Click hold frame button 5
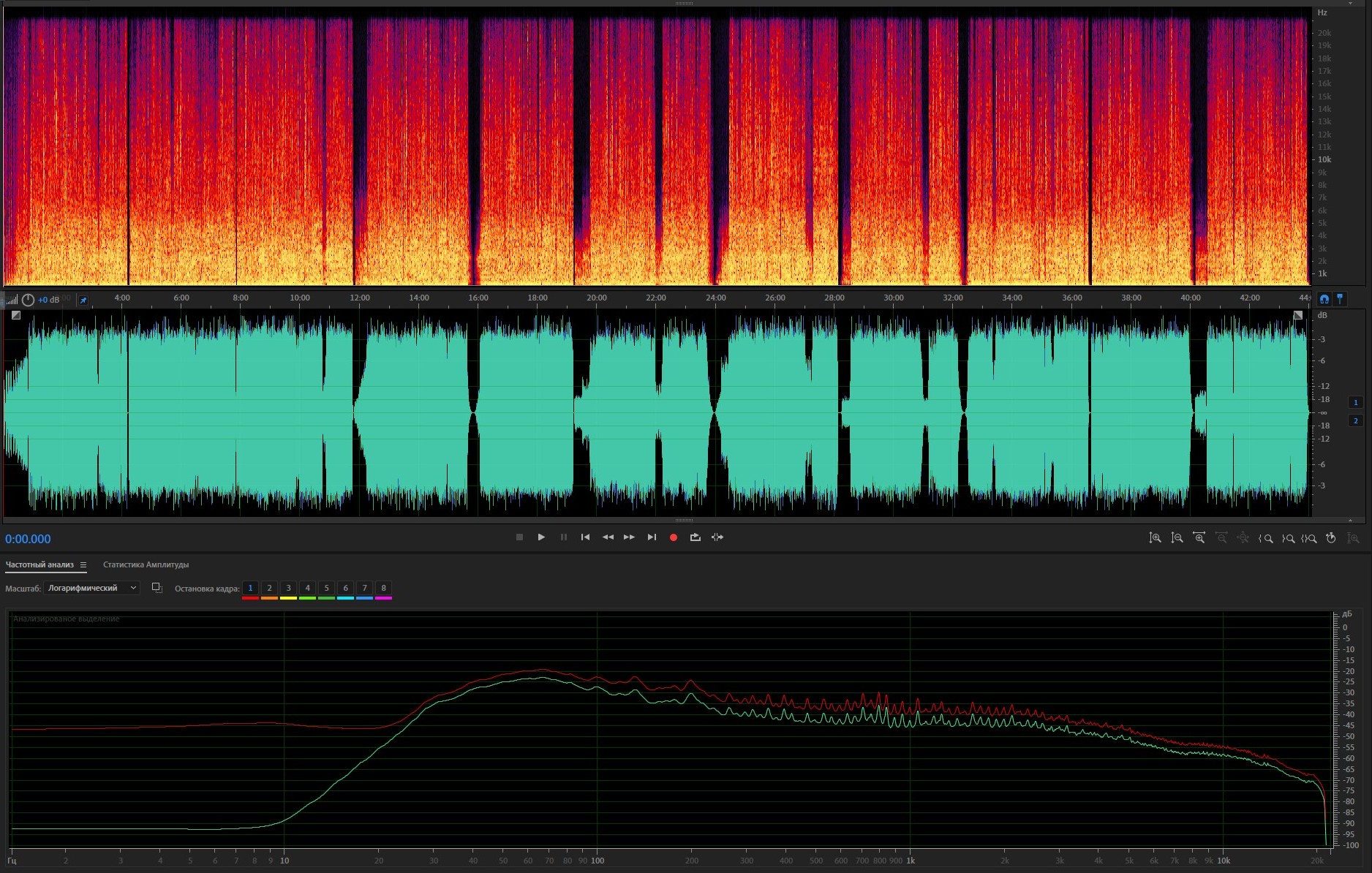This screenshot has width=1372, height=873. click(326, 589)
